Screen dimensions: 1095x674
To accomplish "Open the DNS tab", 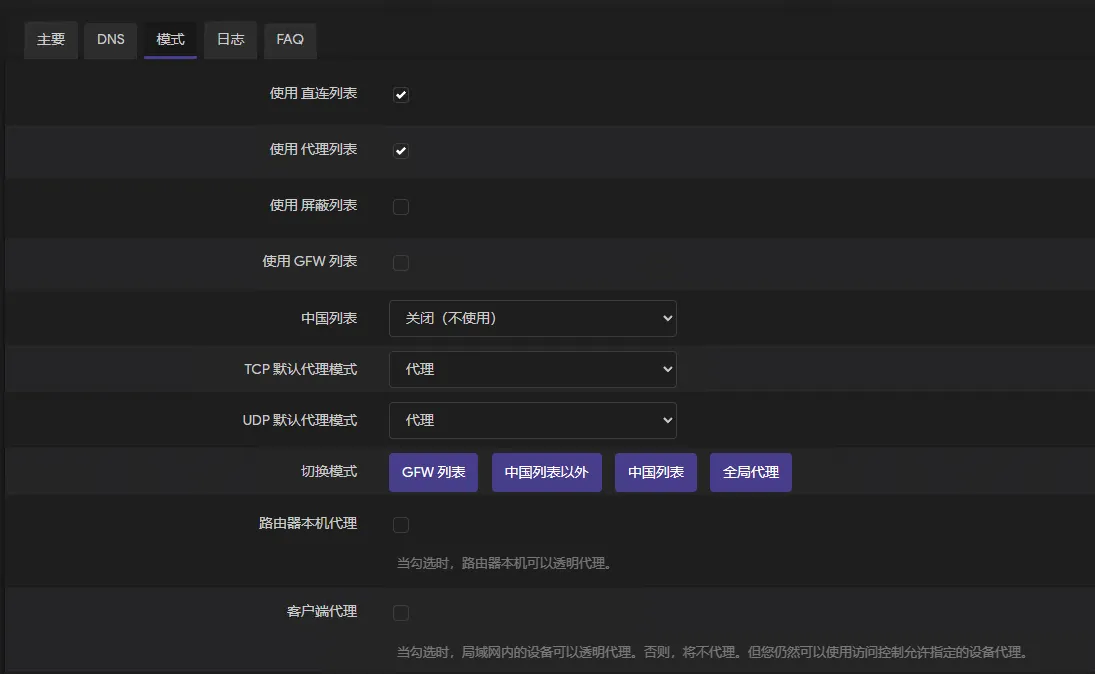I will pos(110,40).
